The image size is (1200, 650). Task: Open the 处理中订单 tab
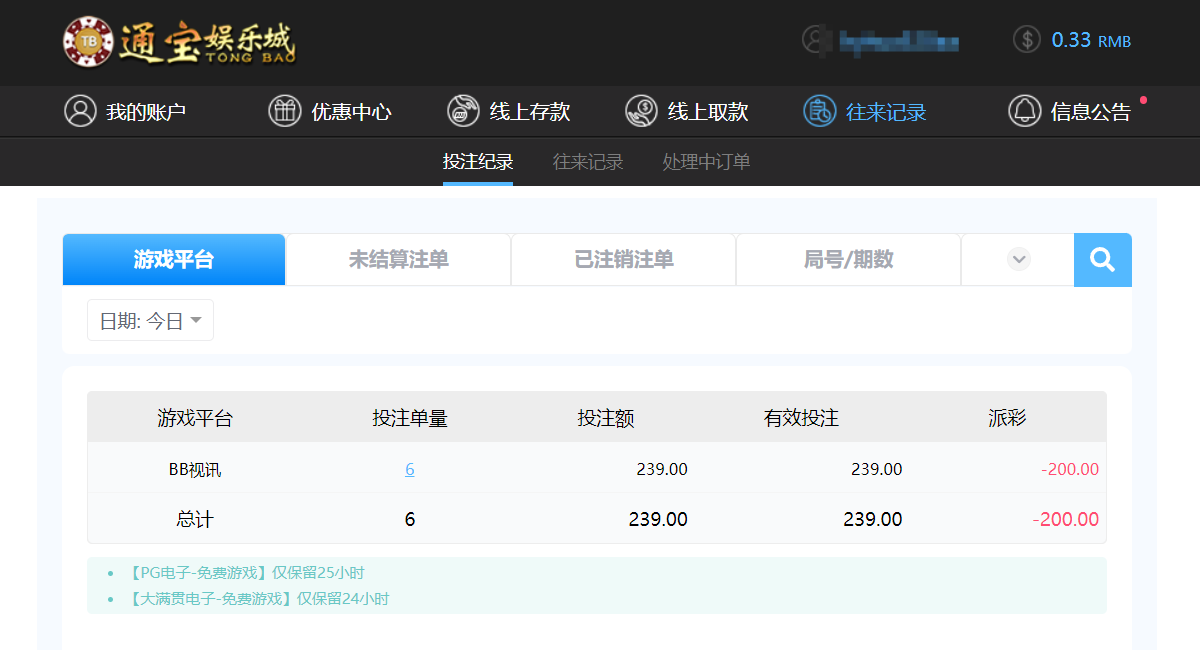tap(704, 161)
